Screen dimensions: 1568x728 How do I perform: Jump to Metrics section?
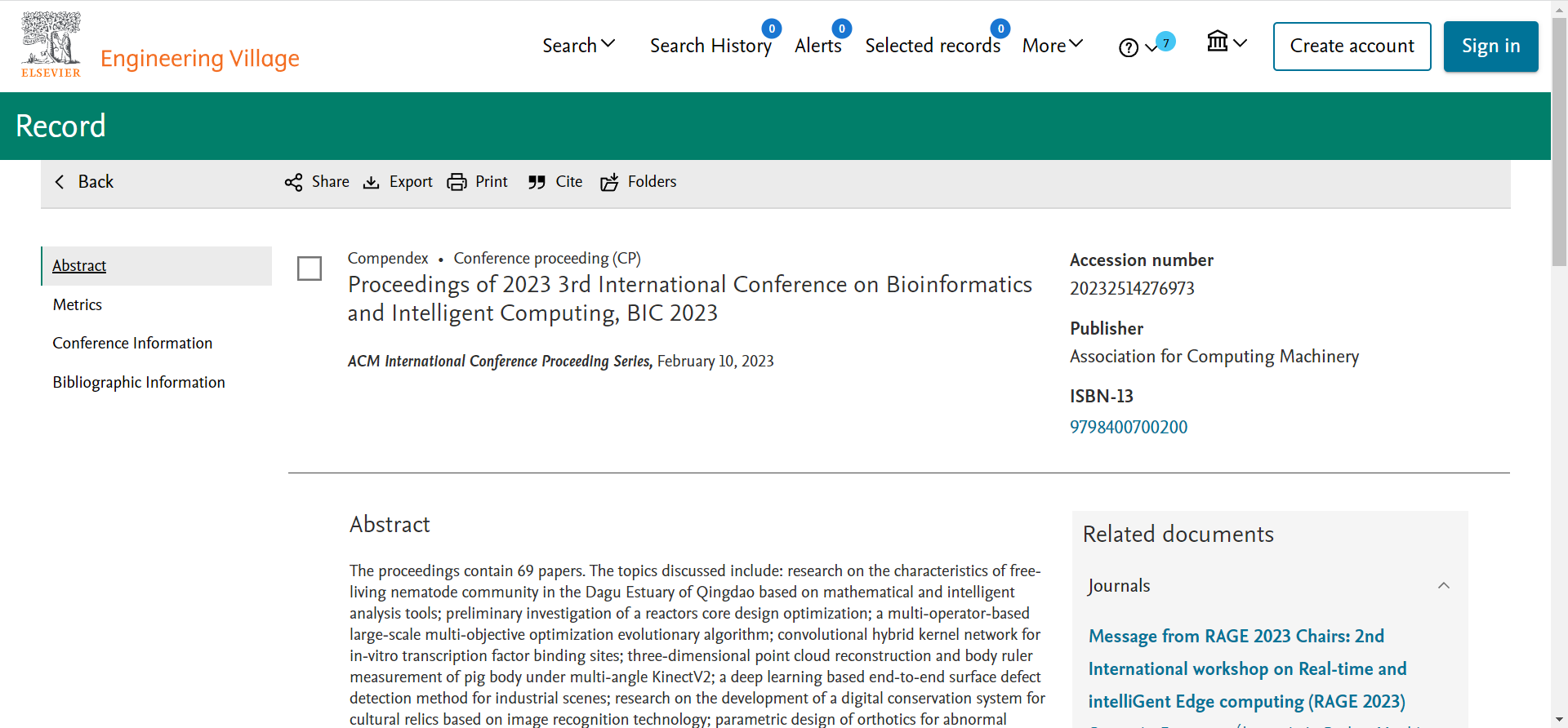click(78, 305)
